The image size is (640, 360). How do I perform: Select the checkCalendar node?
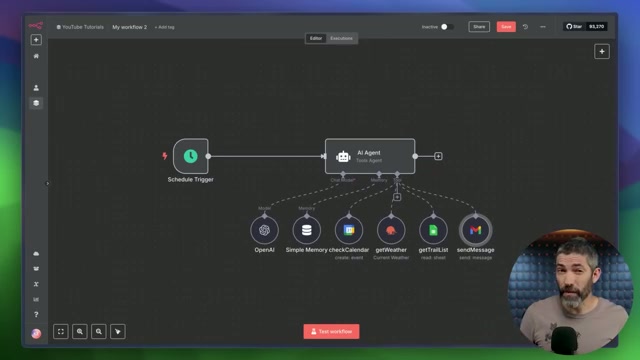349,230
